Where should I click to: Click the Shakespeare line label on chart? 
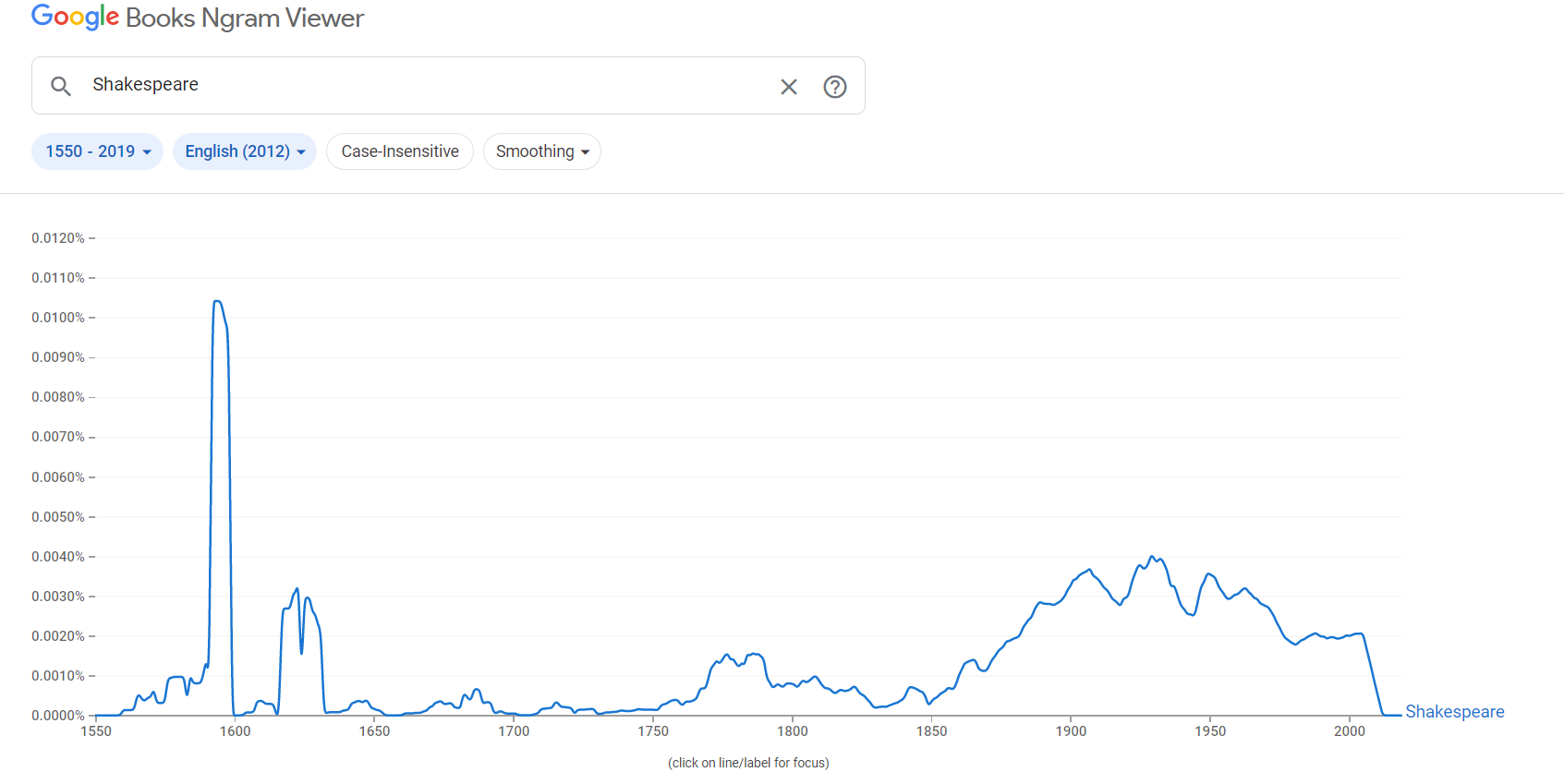[x=1454, y=712]
